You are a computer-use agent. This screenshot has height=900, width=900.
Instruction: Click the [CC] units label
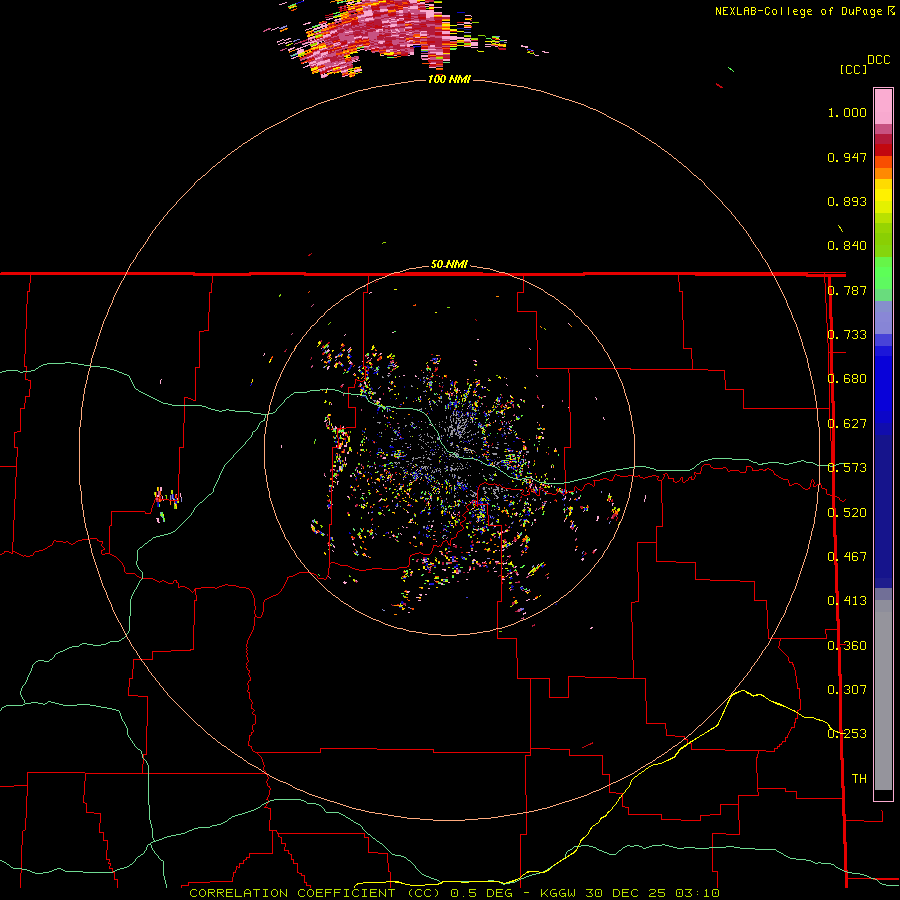point(854,69)
